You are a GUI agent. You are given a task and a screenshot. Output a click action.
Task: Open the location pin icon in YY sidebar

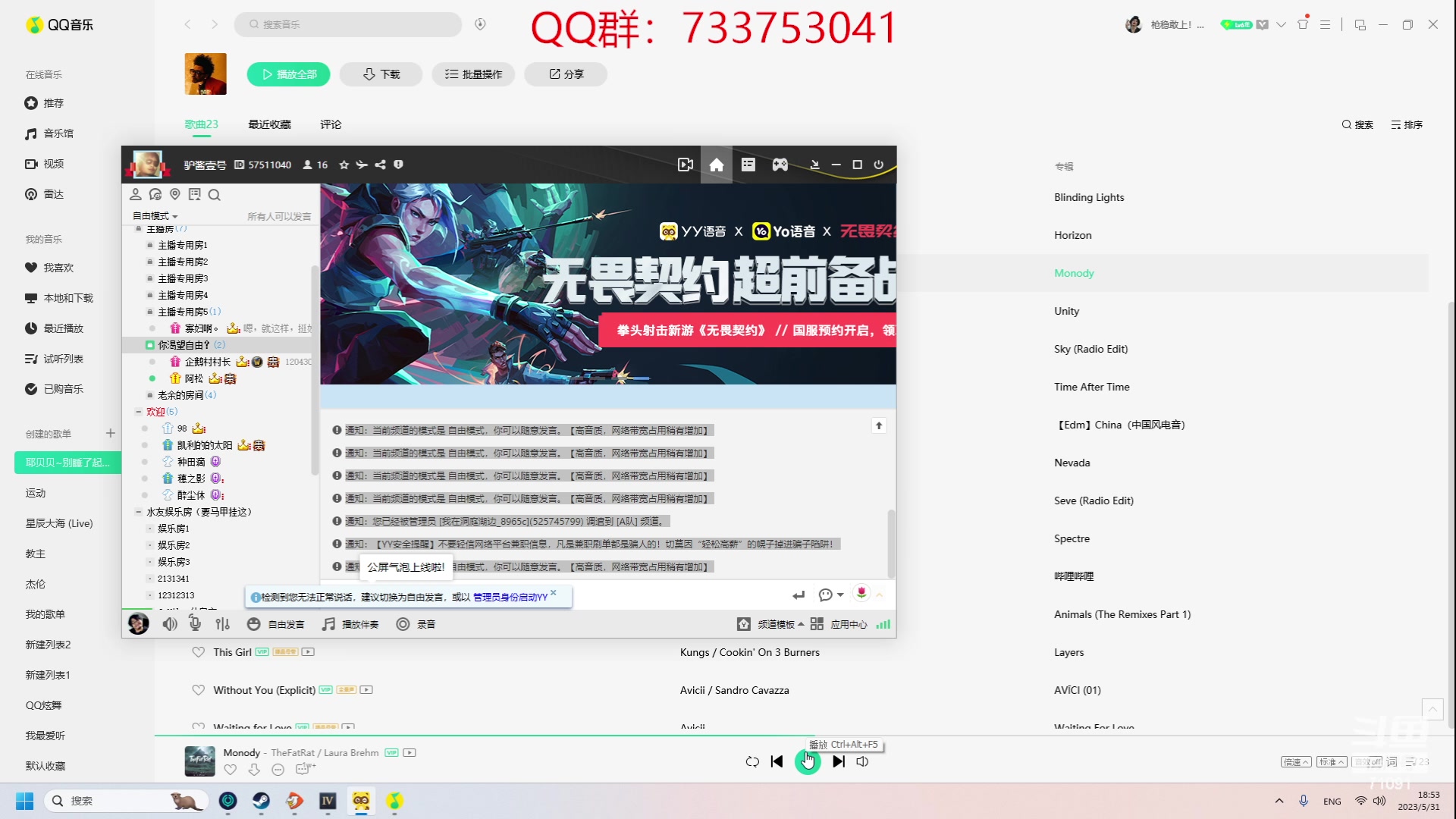(x=175, y=195)
